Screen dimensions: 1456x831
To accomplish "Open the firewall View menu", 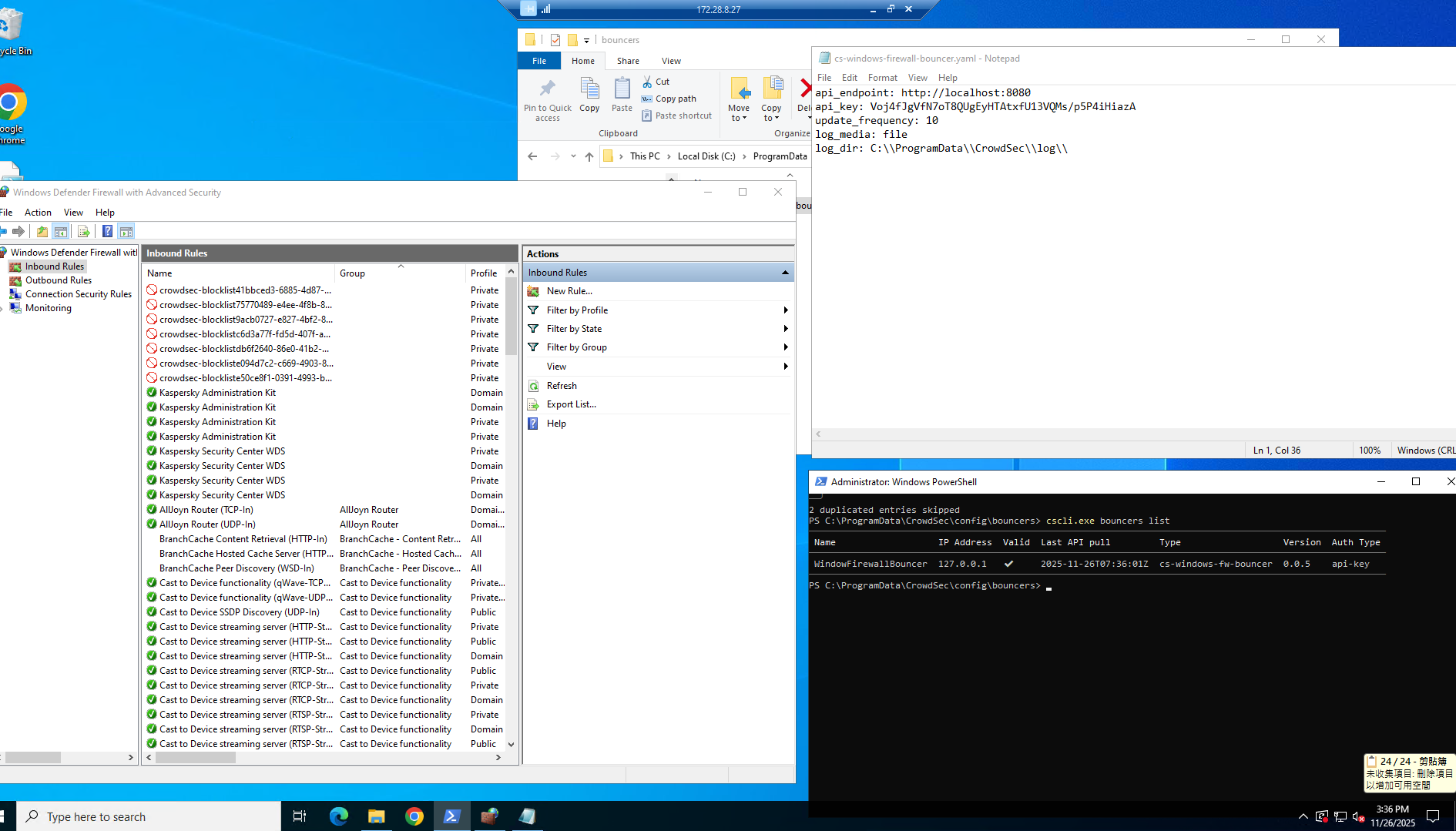I will [x=73, y=213].
